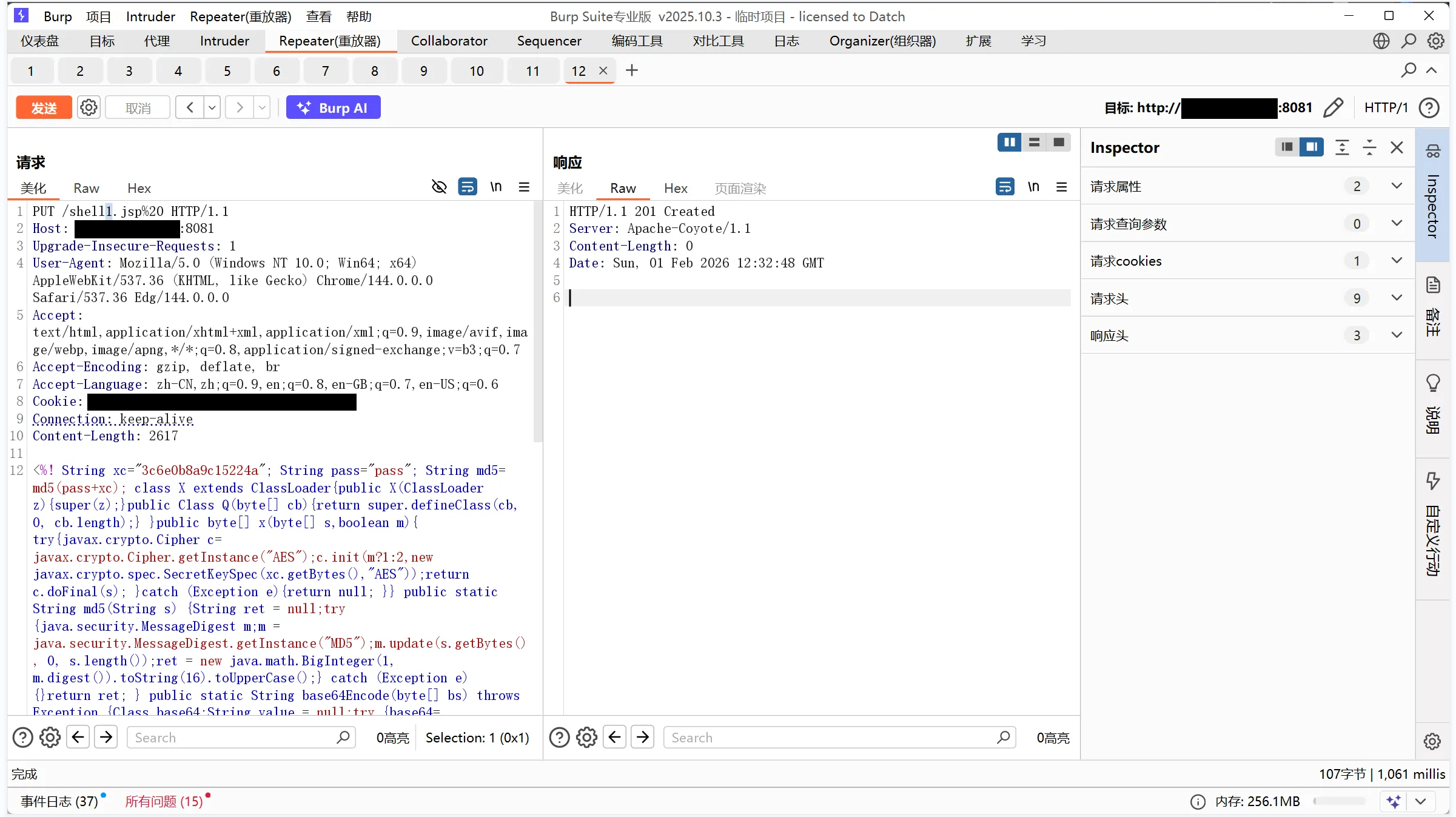The width and height of the screenshot is (1456, 817).
Task: Collapse the tab bar chevron
Action: point(1432,71)
